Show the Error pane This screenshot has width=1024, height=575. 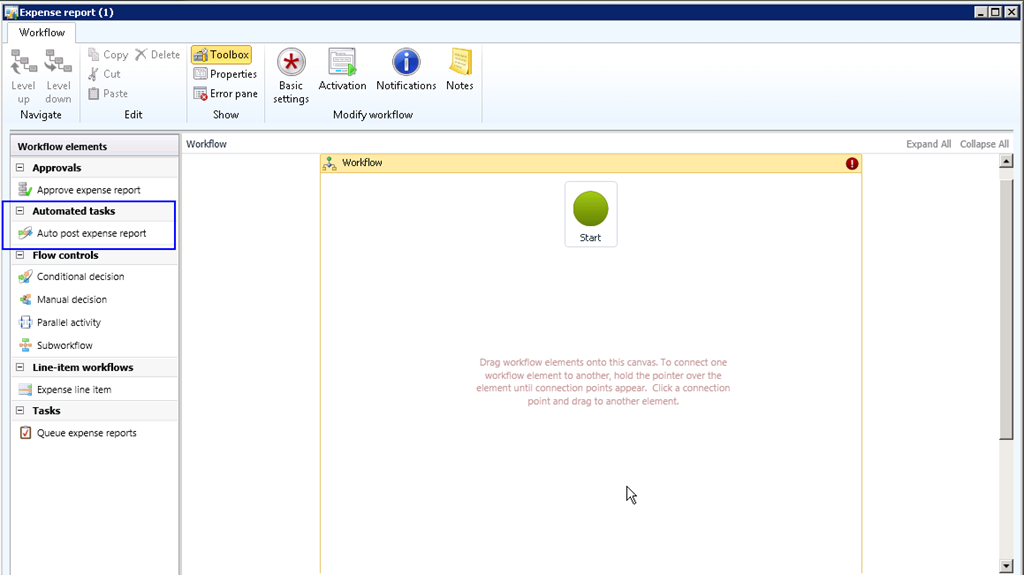tap(225, 94)
